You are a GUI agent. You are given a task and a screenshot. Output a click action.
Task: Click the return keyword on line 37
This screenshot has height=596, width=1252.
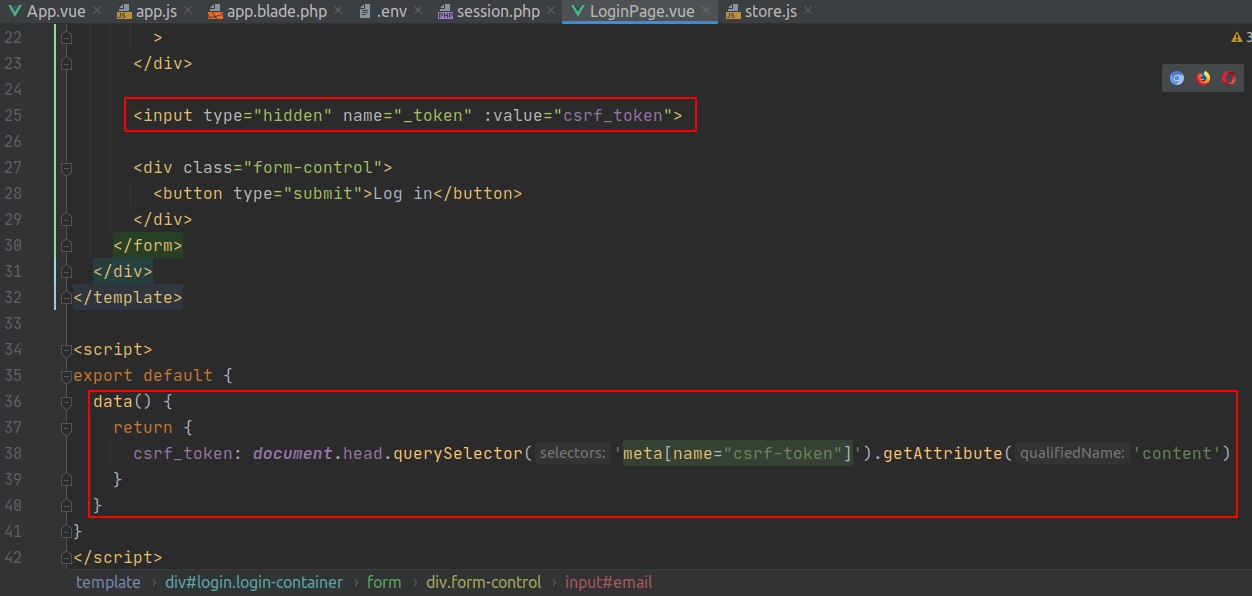[143, 427]
